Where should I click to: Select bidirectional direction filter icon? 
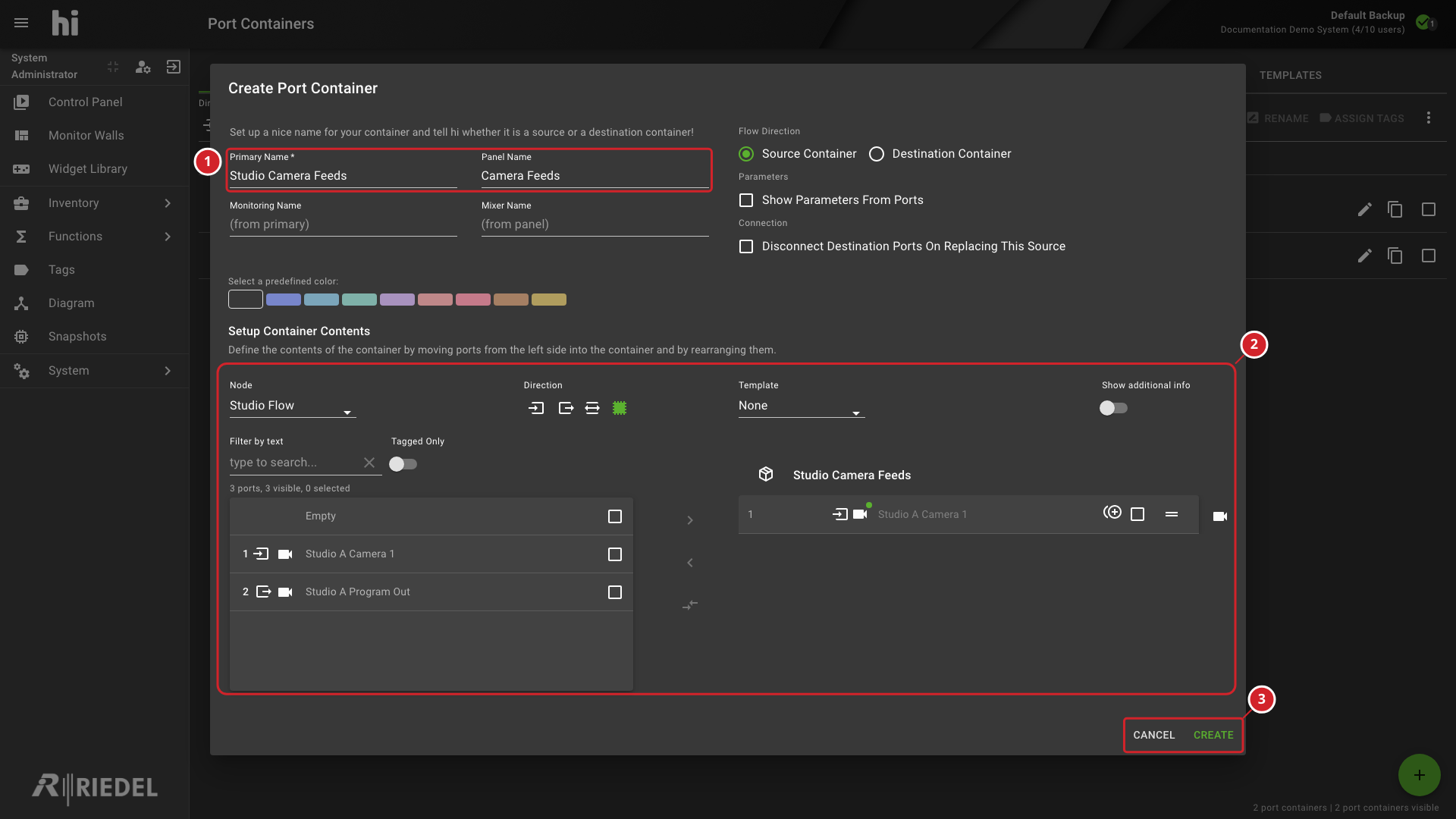[x=592, y=408]
